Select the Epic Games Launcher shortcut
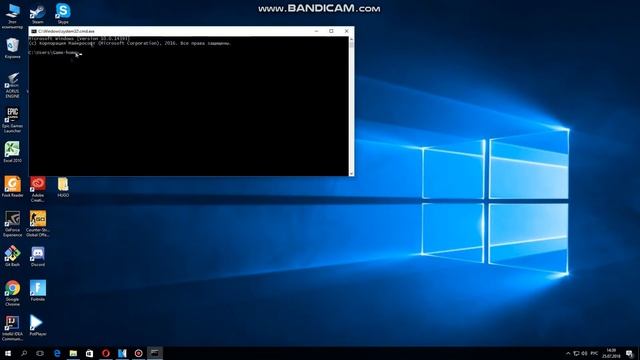 (12, 120)
